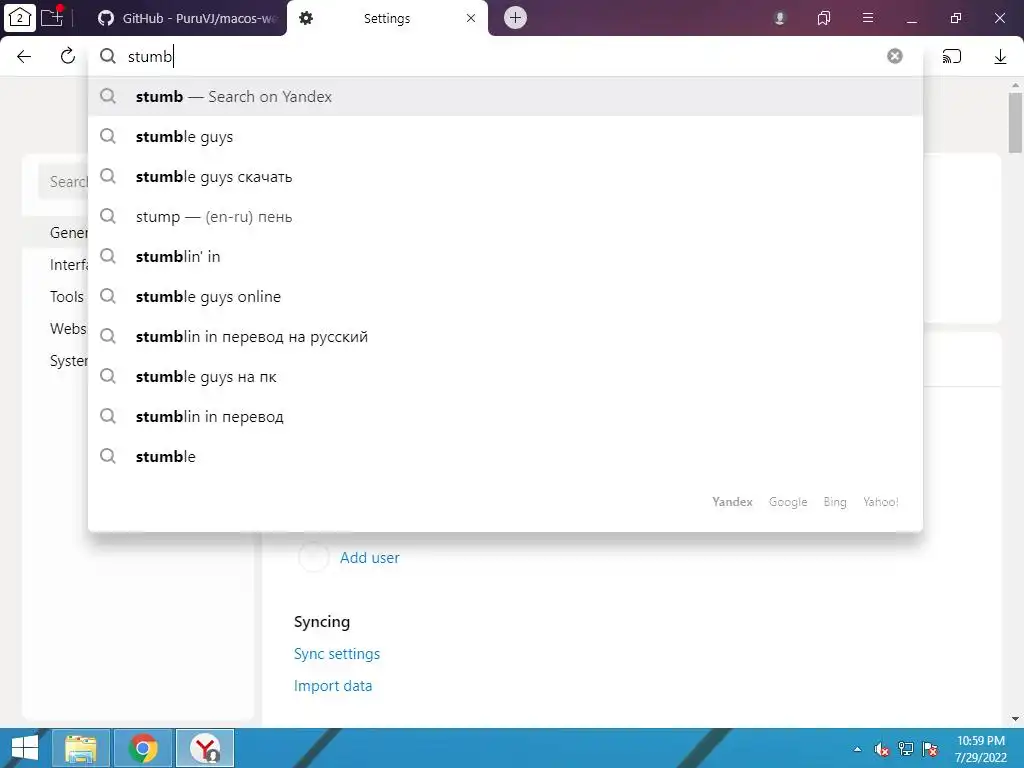Choose 'stumble guys на пк' suggestion
Screen dimensions: 1024x768
[x=505, y=376]
